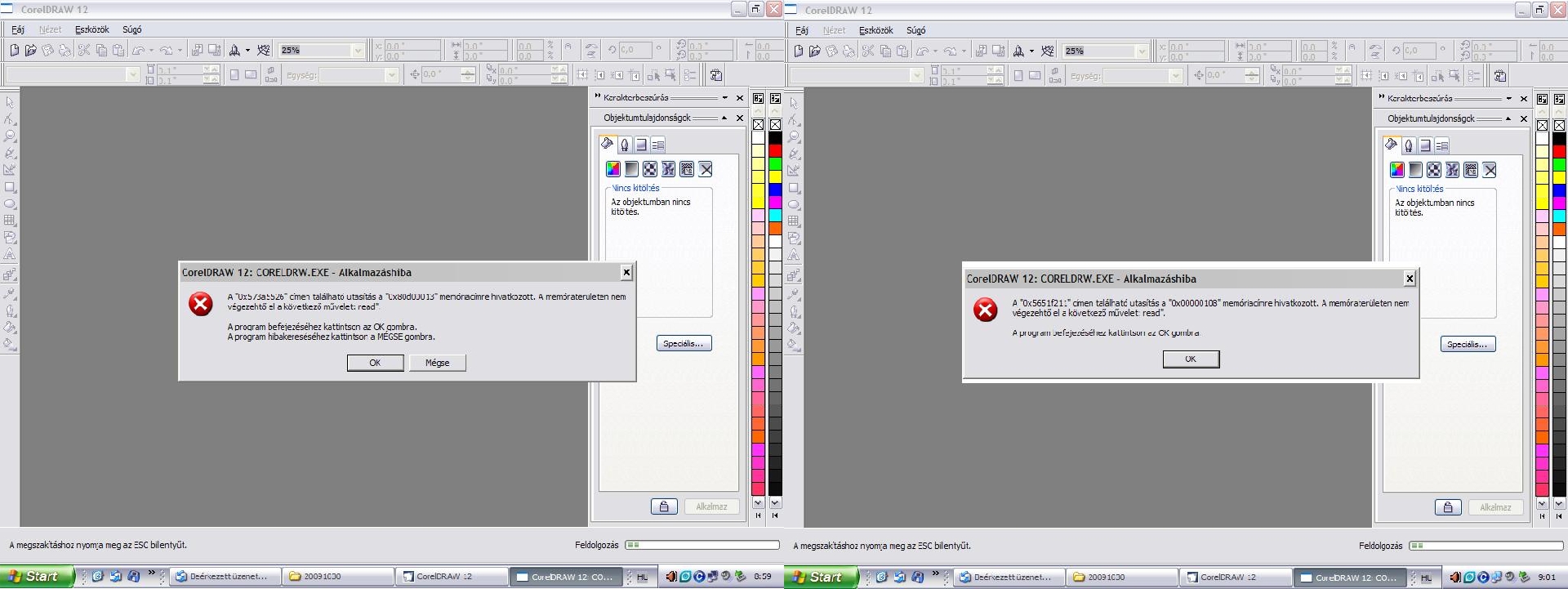This screenshot has width=1568, height=589.
Task: Choose Uniform fill type in left window docker
Action: (613, 169)
